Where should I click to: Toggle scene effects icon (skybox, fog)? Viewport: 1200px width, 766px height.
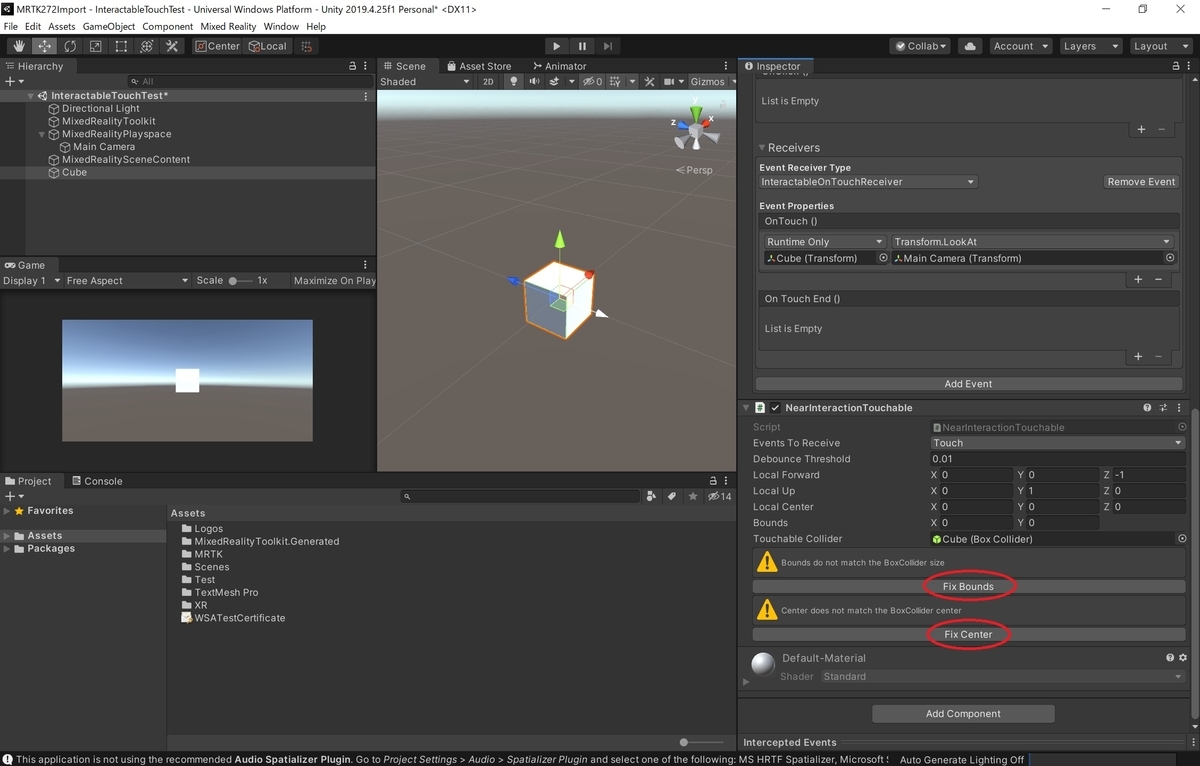coord(556,82)
